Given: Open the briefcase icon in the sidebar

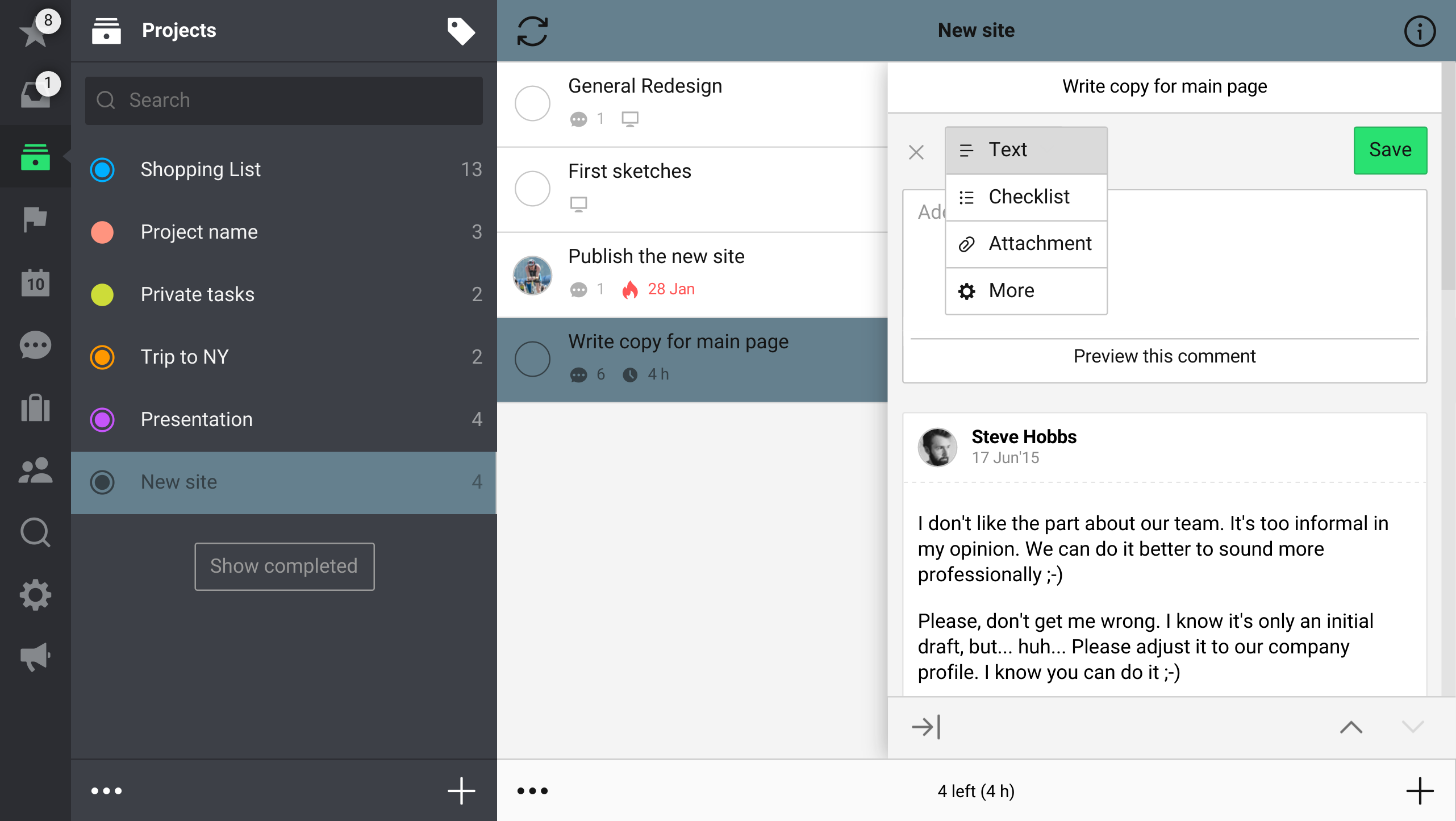Looking at the screenshot, I should point(35,407).
